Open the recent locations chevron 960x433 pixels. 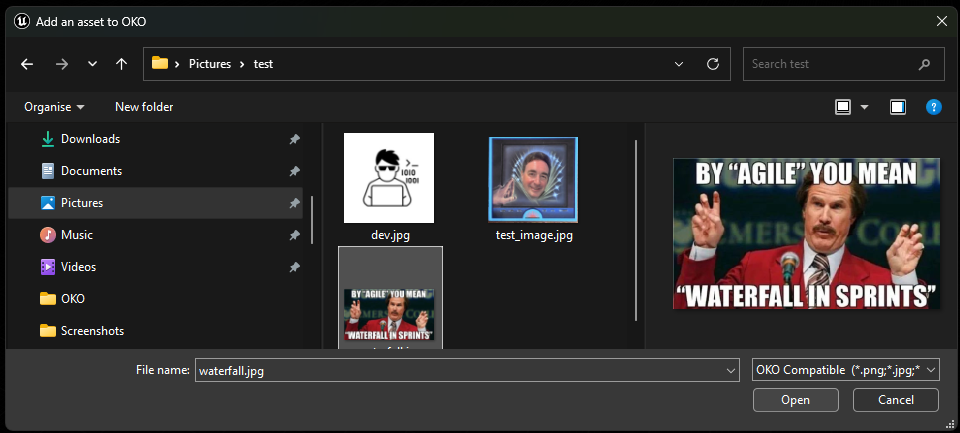[x=92, y=64]
